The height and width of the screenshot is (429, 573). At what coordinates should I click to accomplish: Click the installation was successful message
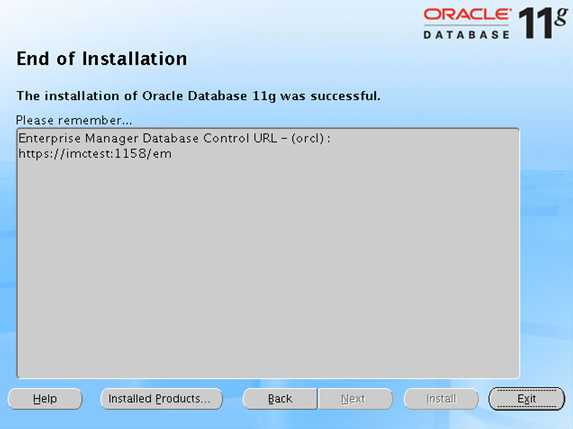pyautogui.click(x=198, y=96)
